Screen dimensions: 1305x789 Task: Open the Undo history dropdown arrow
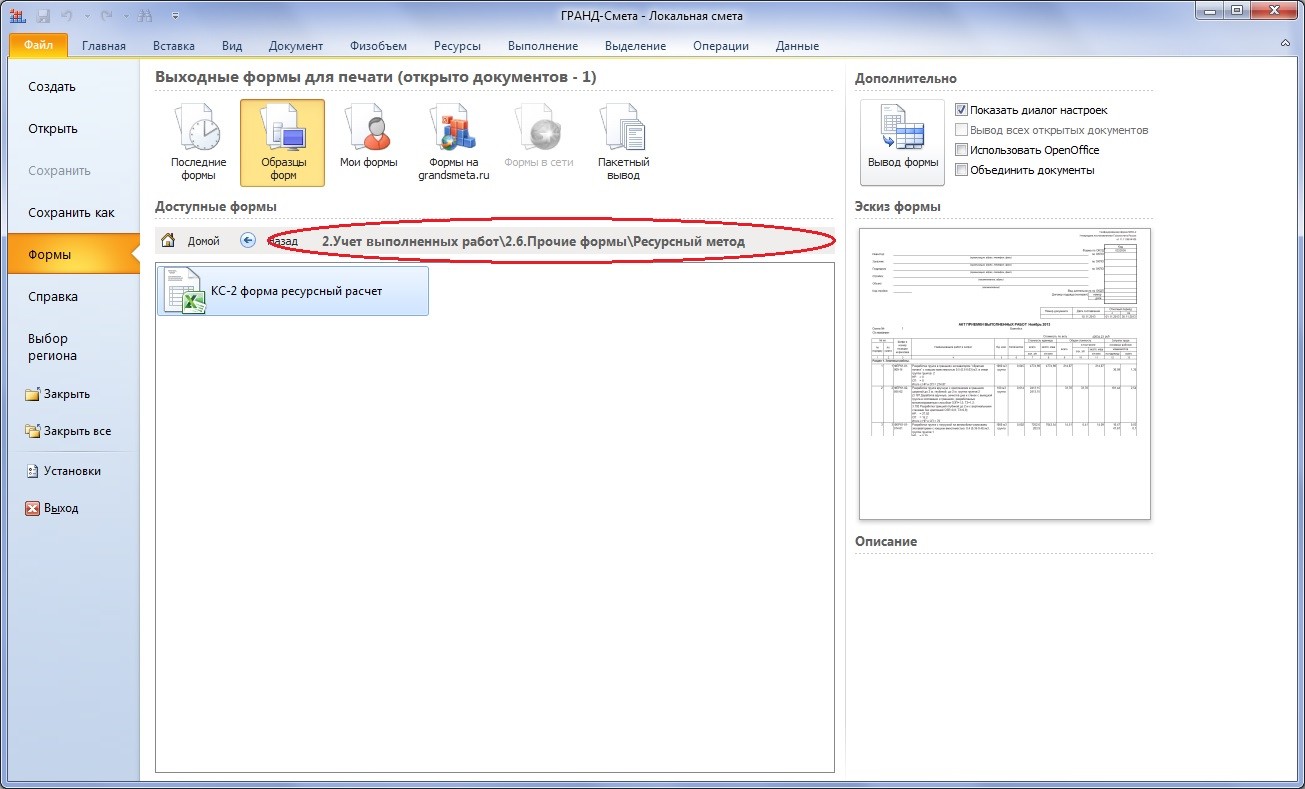point(87,16)
